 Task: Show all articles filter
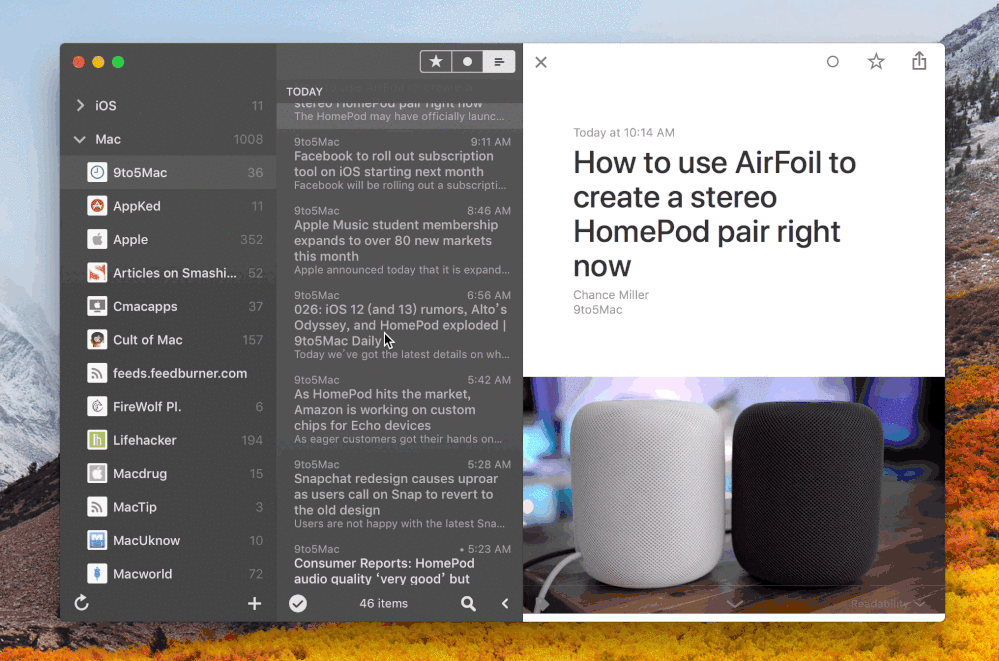click(x=499, y=62)
